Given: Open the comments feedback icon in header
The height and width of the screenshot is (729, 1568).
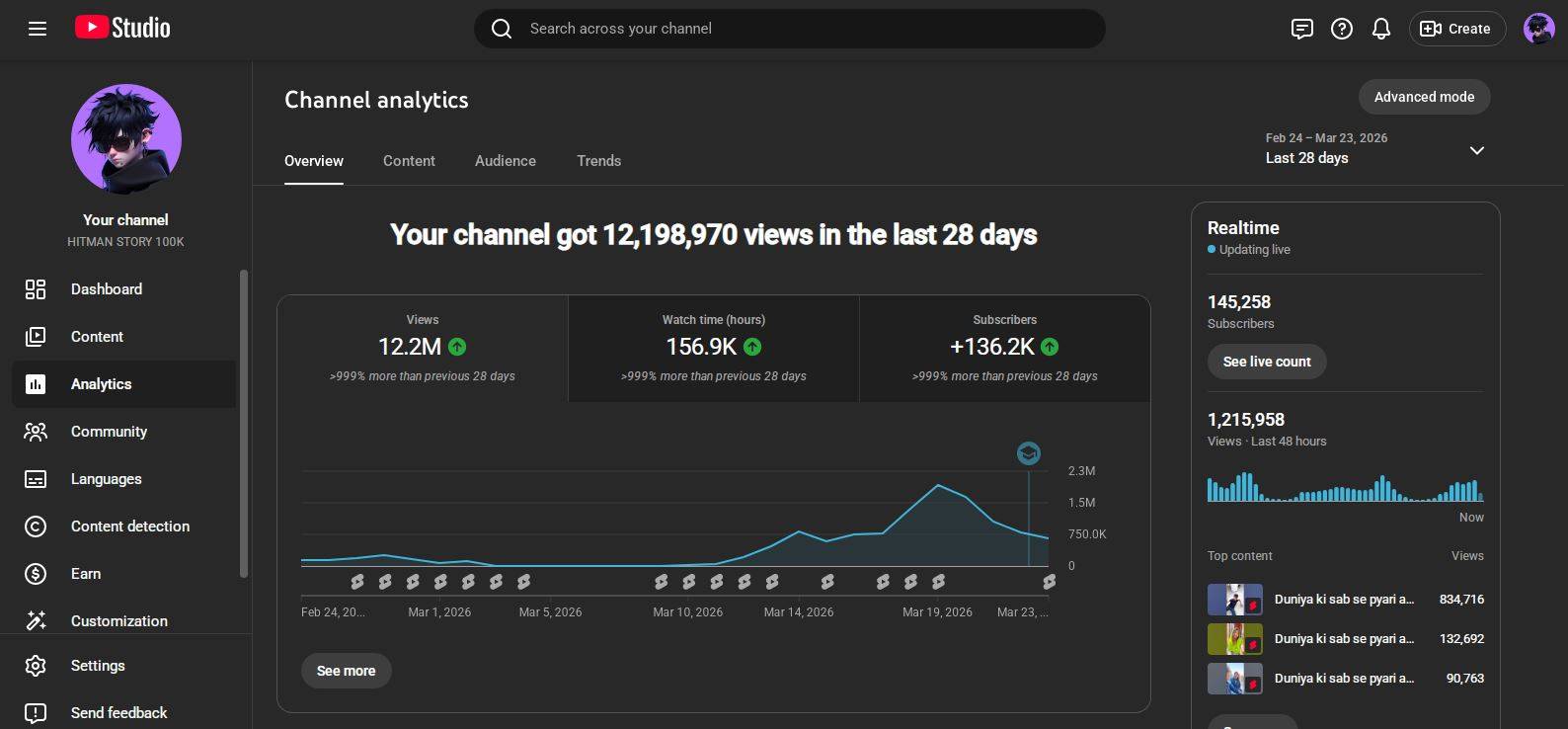Looking at the screenshot, I should 1302,29.
